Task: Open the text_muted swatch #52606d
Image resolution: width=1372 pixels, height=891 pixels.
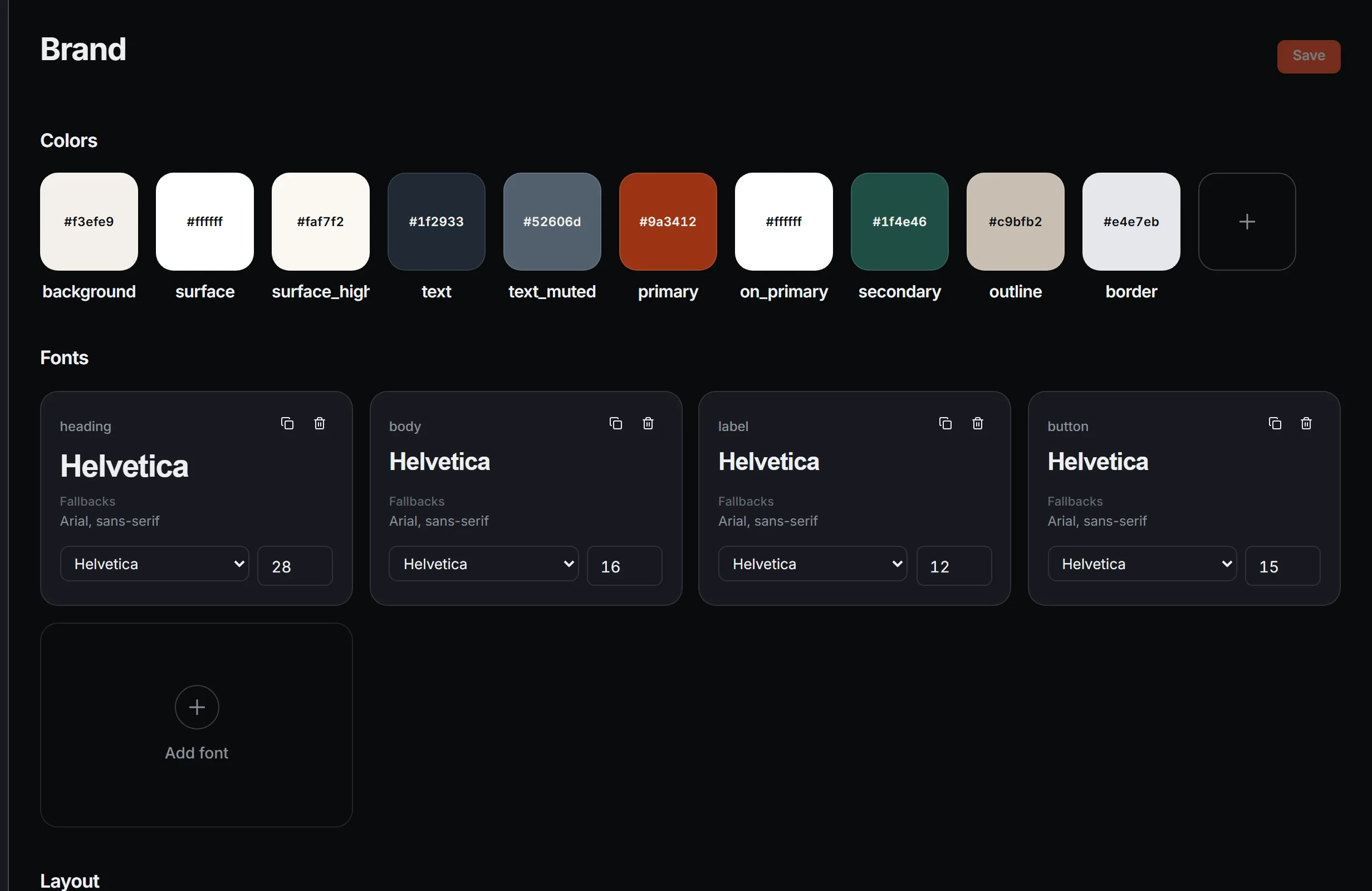Action: (552, 222)
